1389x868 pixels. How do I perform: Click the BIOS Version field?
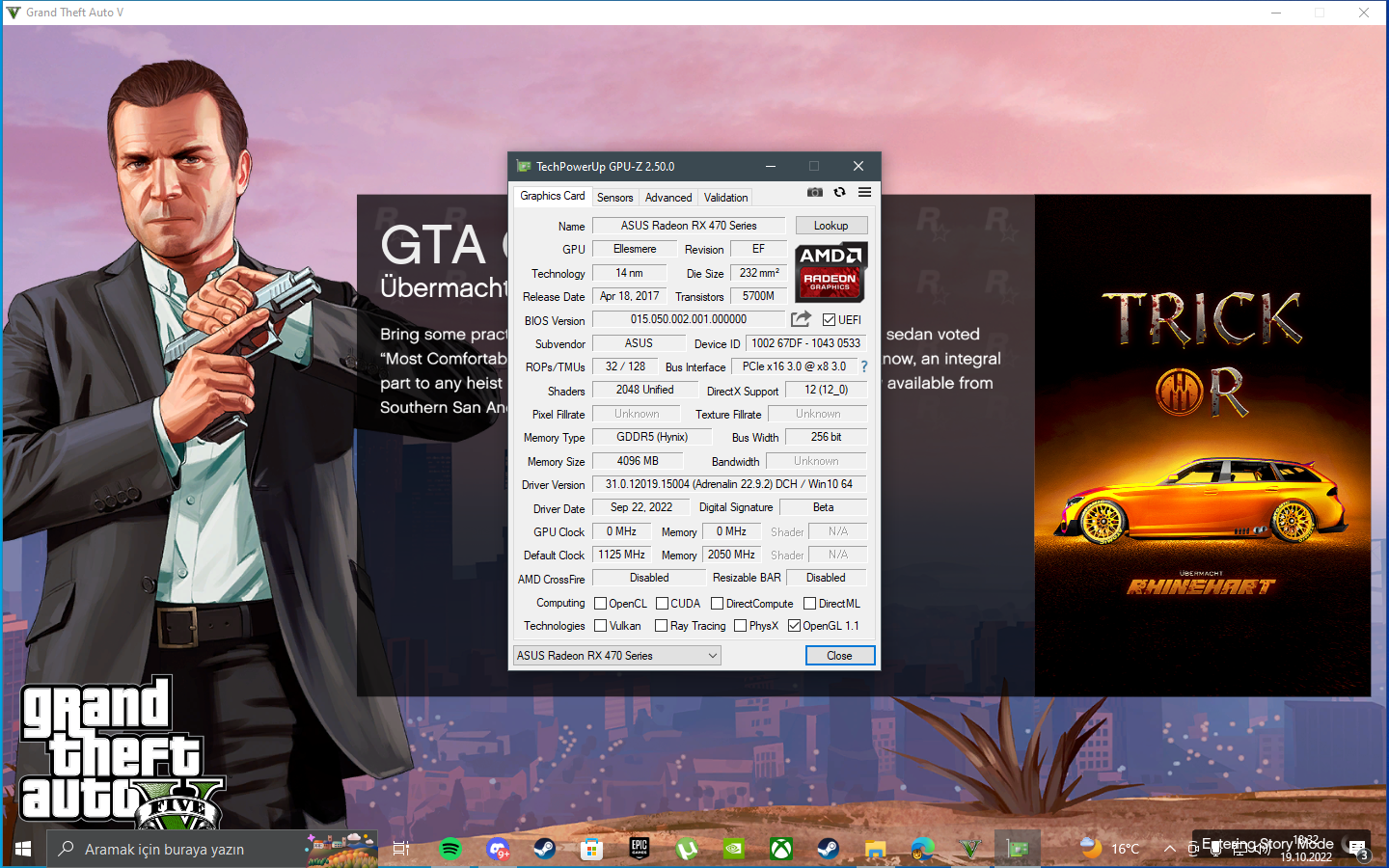[689, 319]
